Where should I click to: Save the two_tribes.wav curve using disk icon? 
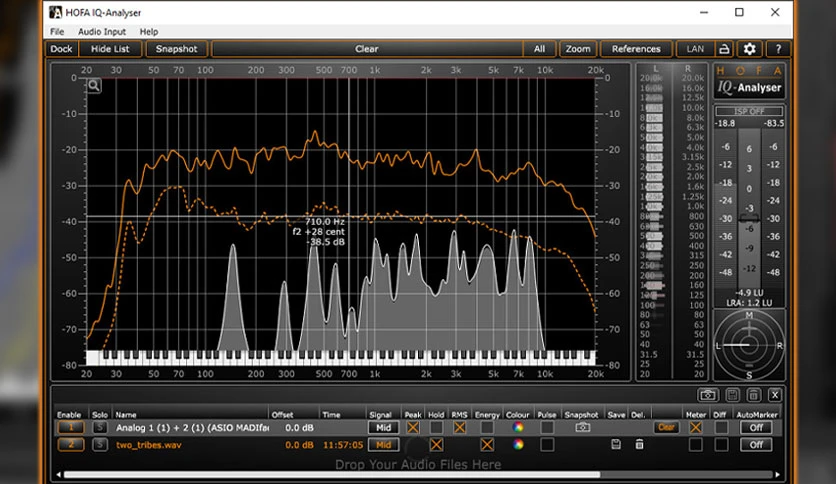click(x=616, y=444)
